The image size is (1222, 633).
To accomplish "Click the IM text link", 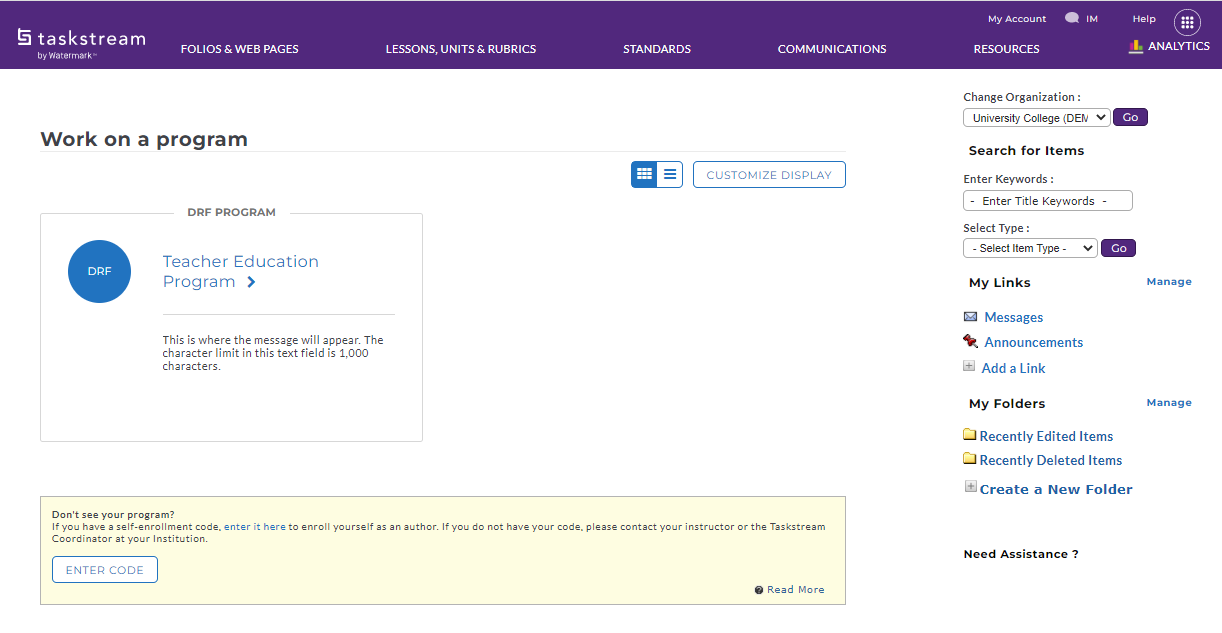I will [x=1092, y=19].
